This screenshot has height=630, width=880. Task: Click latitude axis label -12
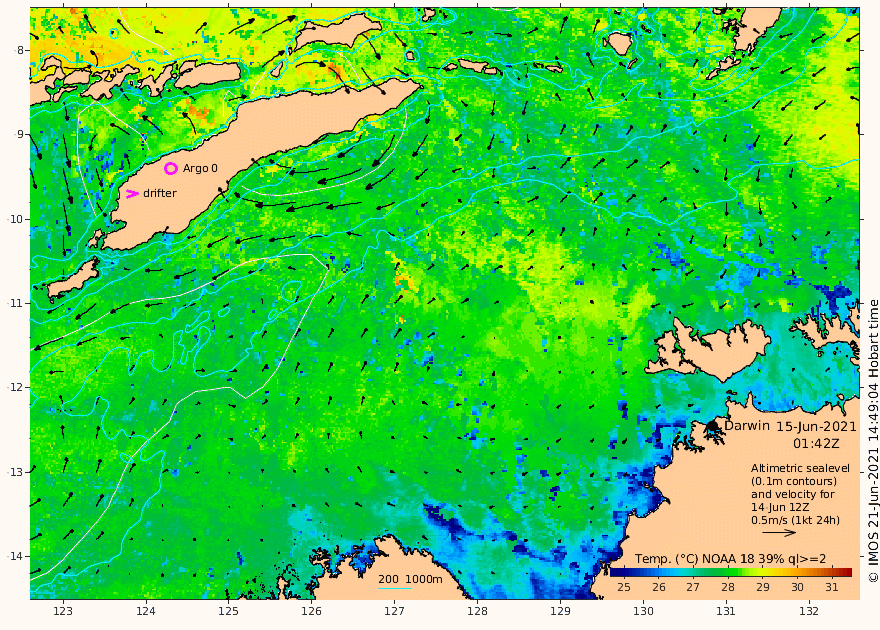coord(16,387)
